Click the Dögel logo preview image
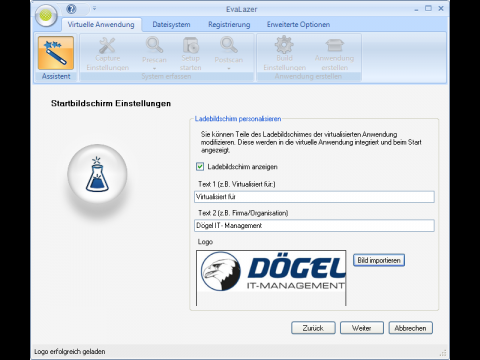The width and height of the screenshot is (480, 360). coord(271,278)
